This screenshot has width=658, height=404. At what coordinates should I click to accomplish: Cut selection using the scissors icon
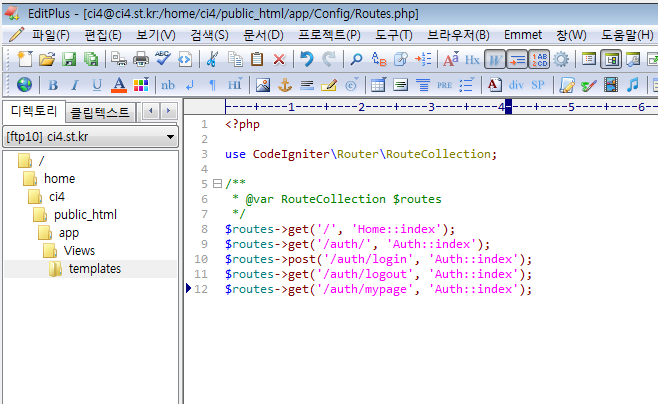pyautogui.click(x=212, y=59)
